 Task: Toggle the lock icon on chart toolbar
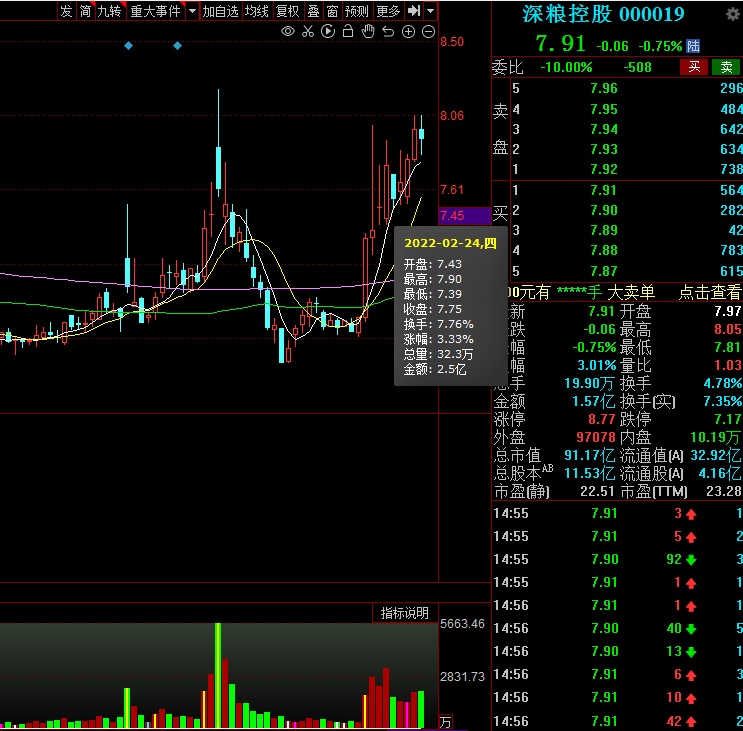(x=348, y=32)
